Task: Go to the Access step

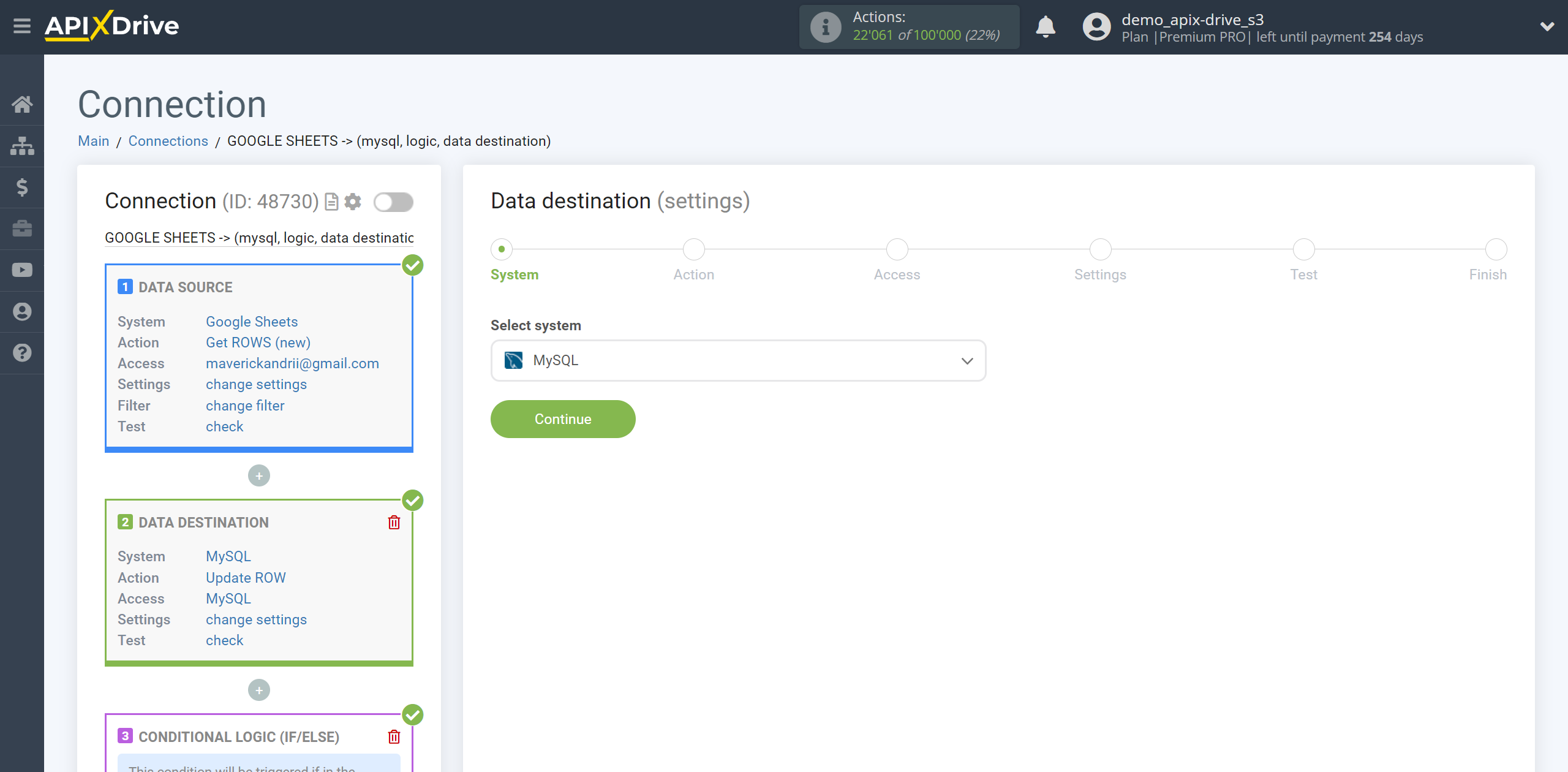Action: coord(897,249)
